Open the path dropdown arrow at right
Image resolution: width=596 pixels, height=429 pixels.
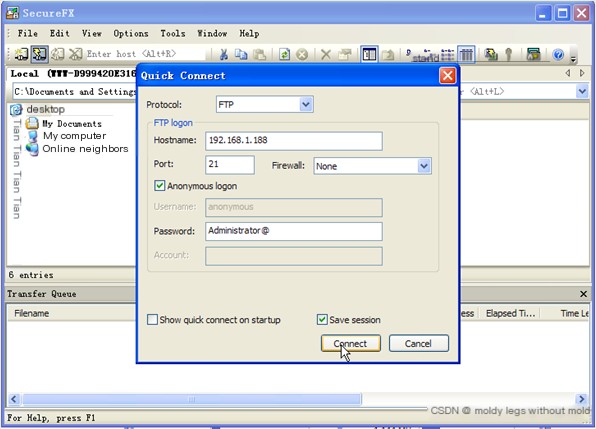(x=582, y=91)
